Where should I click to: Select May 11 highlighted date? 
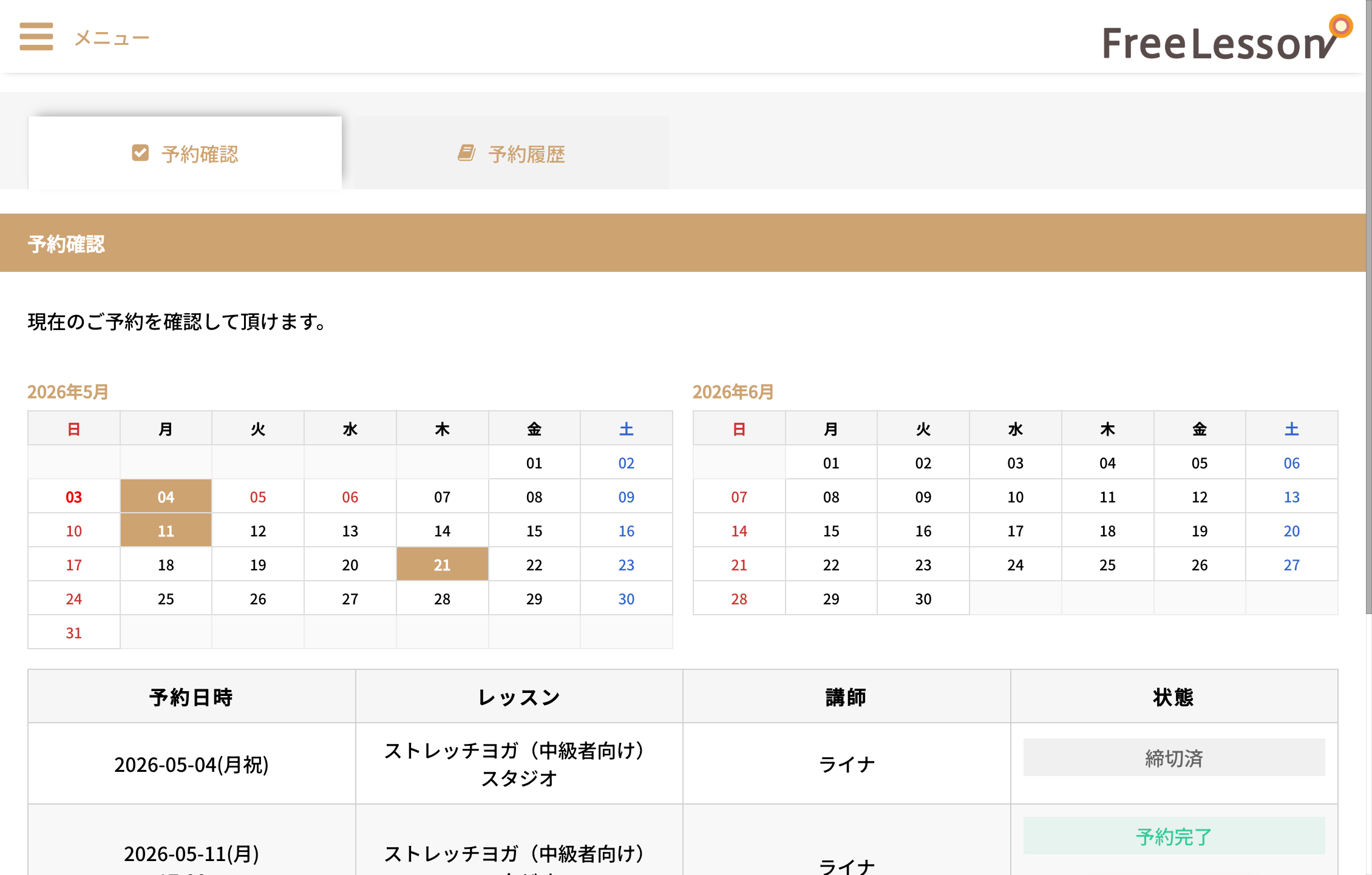tap(166, 530)
